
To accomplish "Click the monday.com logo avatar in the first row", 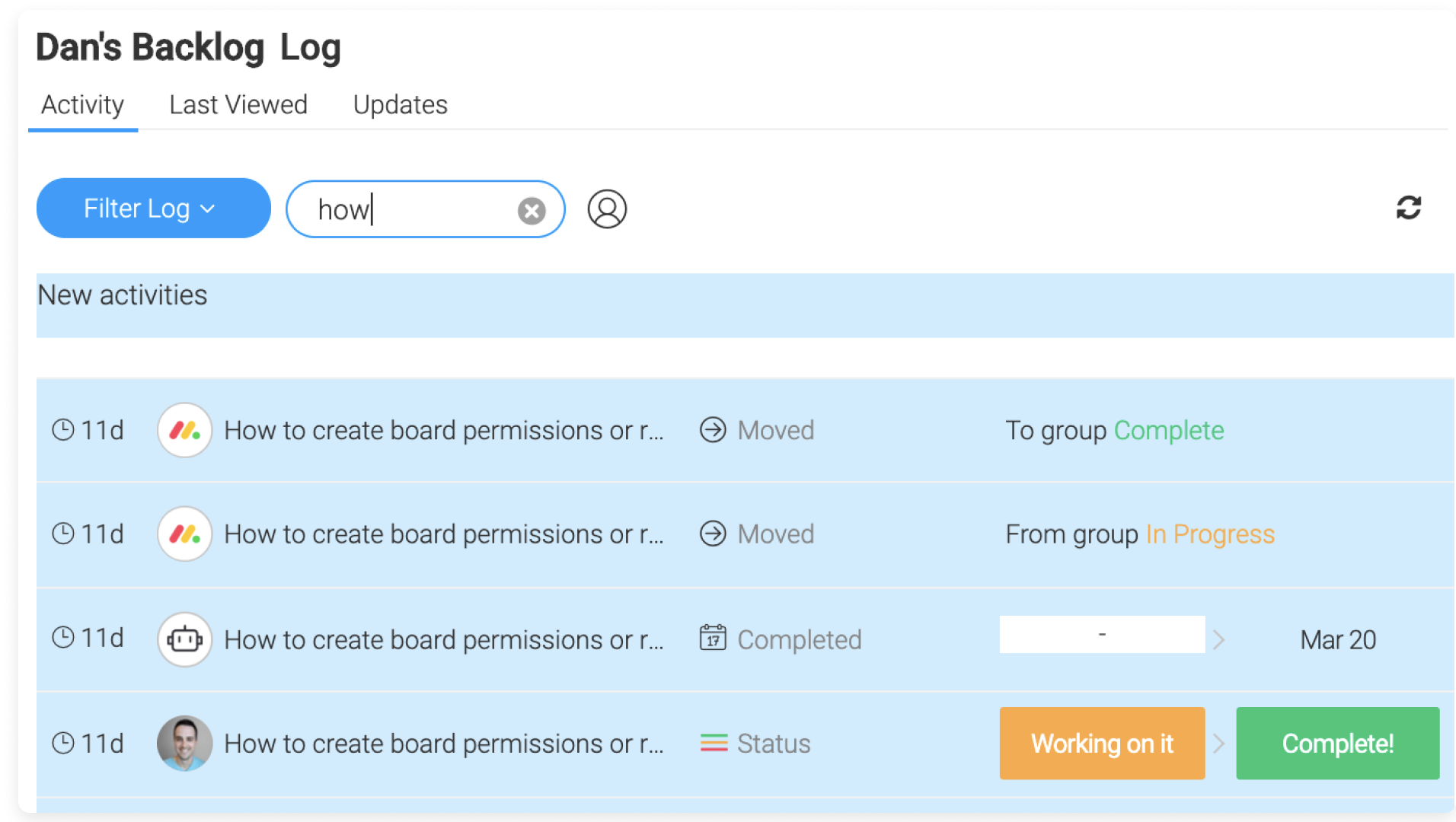I will [x=184, y=430].
